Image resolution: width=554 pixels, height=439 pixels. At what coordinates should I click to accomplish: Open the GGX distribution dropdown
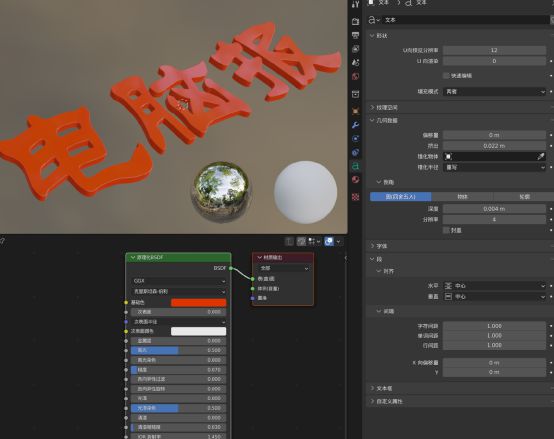pyautogui.click(x=179, y=281)
